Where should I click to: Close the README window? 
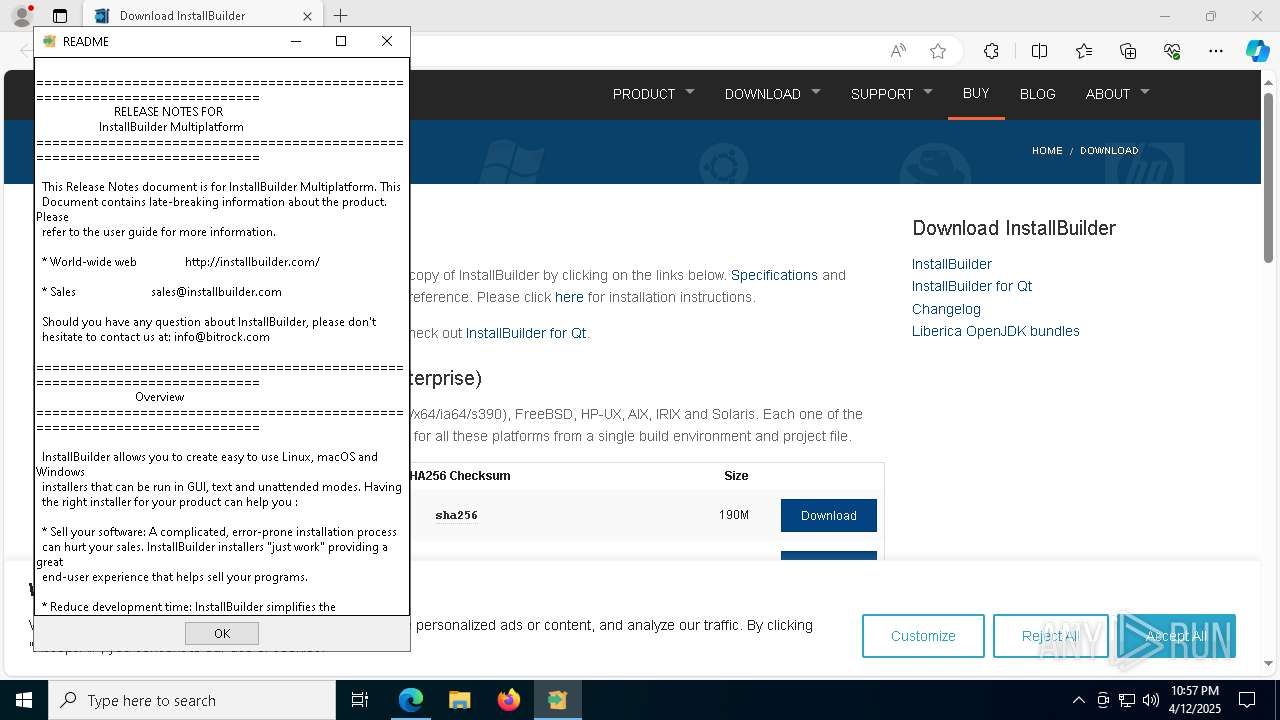(387, 41)
